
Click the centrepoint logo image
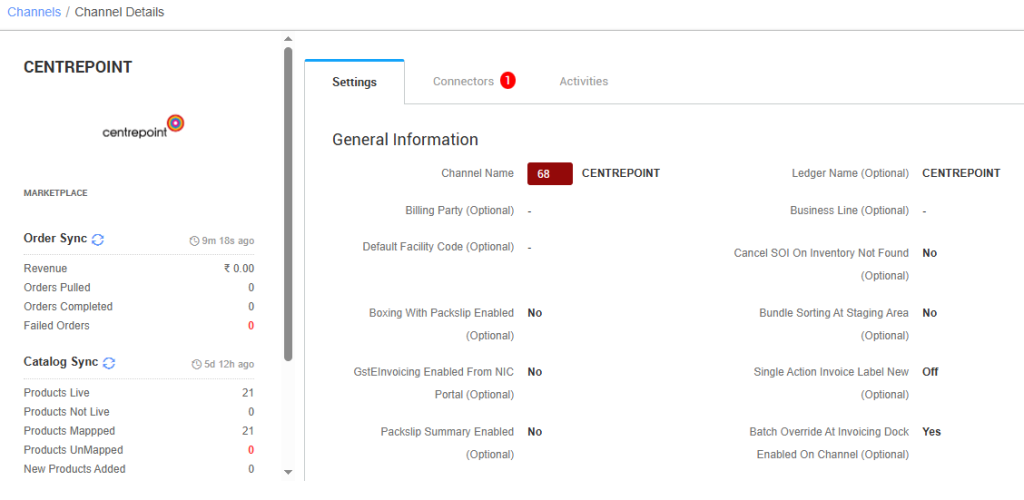(x=143, y=127)
